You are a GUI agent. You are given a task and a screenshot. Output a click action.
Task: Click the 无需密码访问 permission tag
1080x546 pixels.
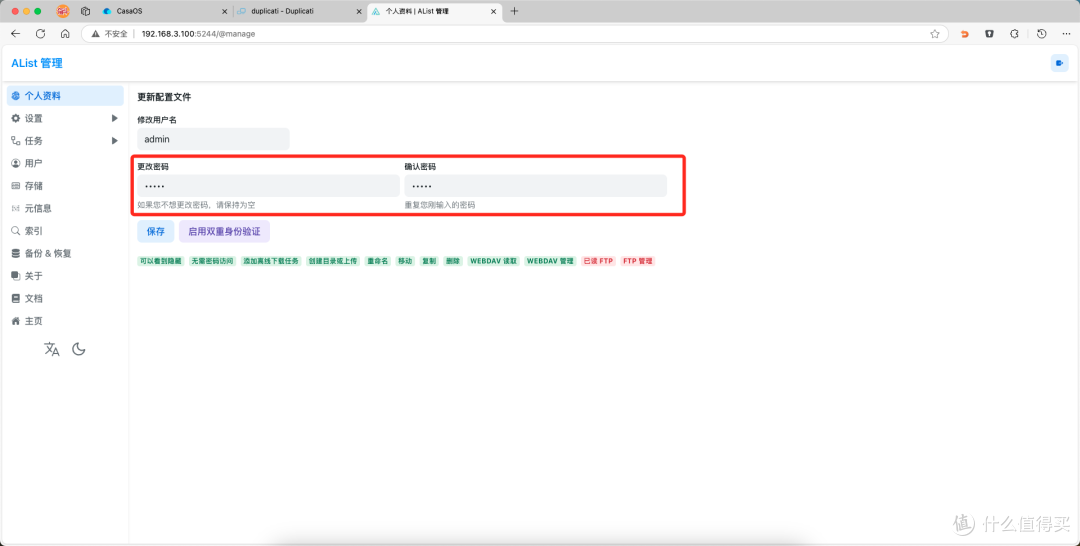click(212, 261)
